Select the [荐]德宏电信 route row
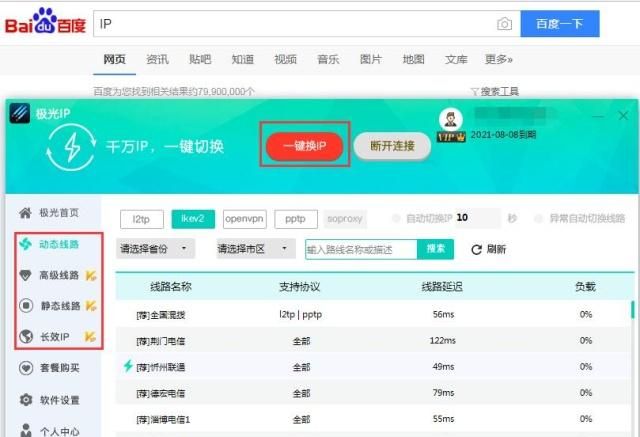 (373, 393)
